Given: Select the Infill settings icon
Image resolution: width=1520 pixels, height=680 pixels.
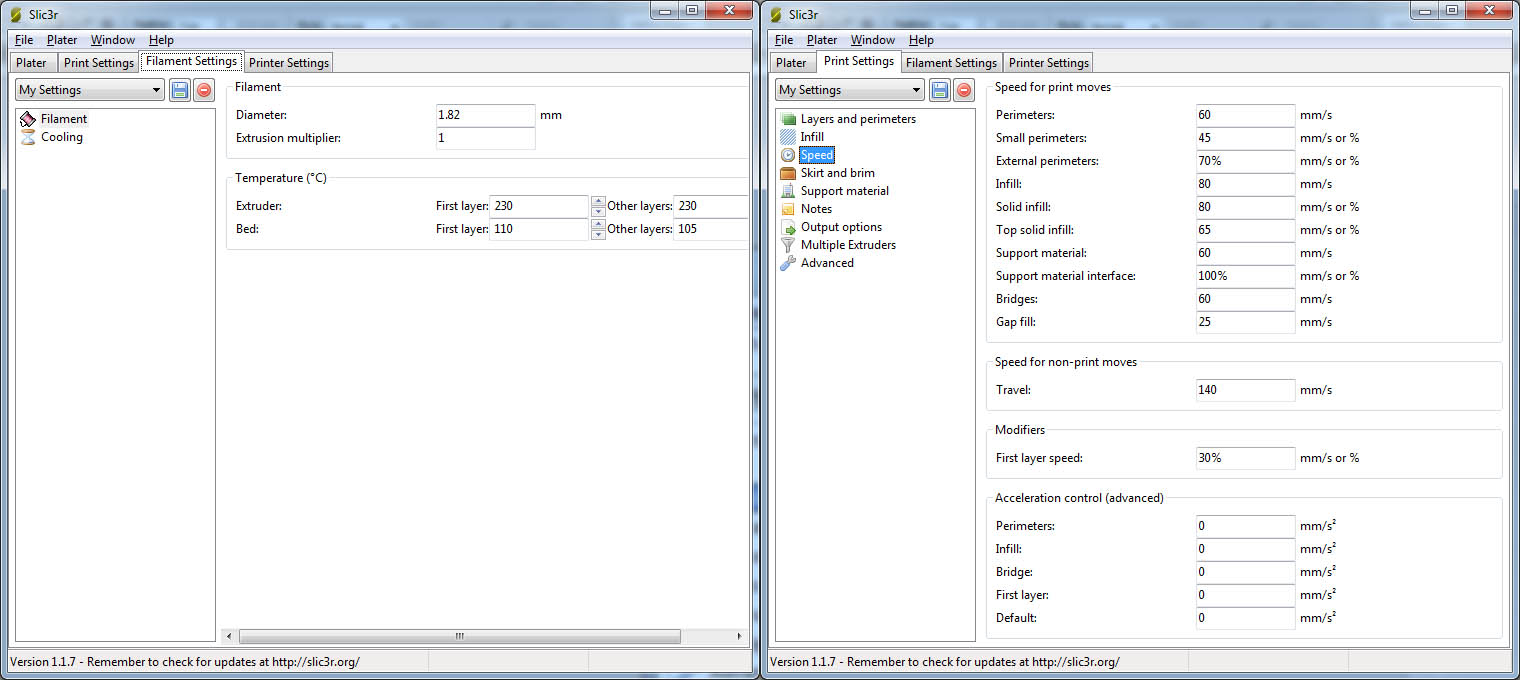Looking at the screenshot, I should [x=788, y=137].
